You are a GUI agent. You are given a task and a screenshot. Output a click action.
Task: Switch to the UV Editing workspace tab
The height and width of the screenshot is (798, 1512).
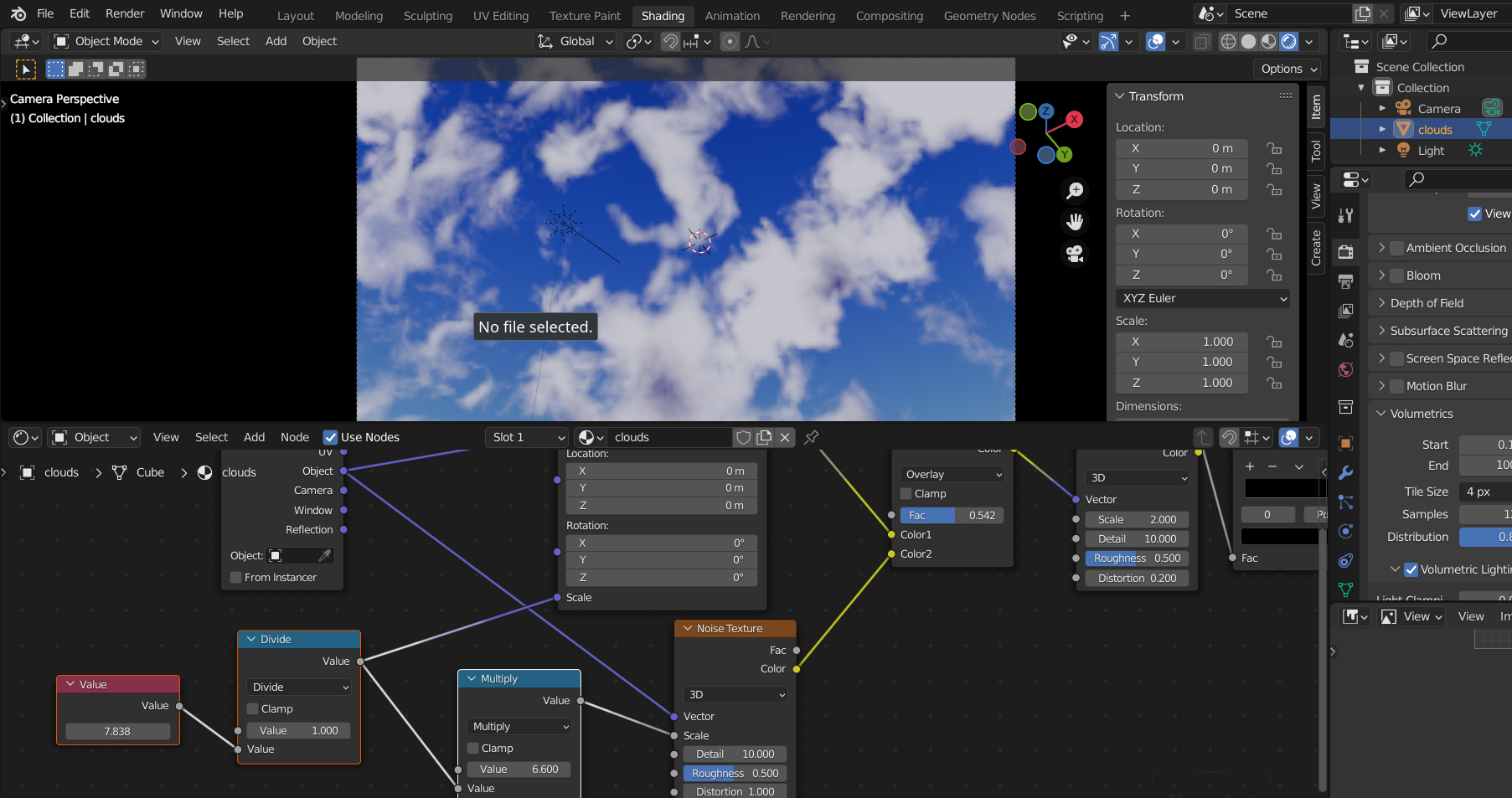point(501,16)
